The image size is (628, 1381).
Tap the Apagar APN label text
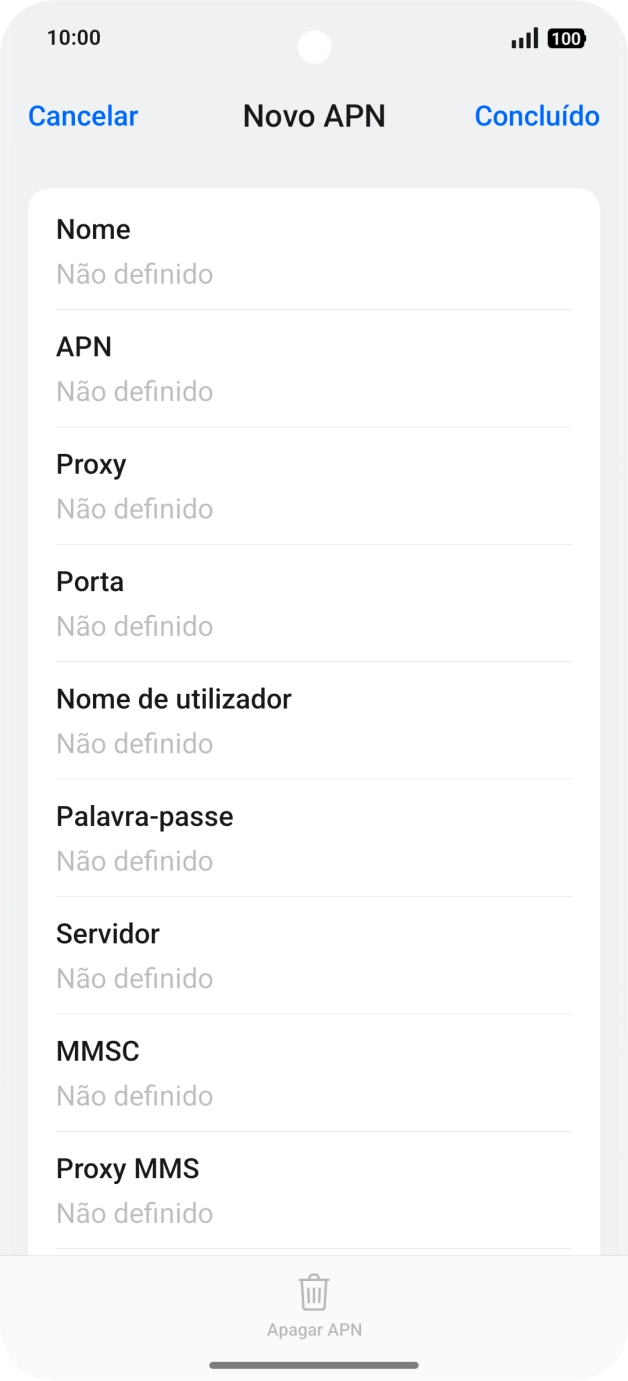[314, 1330]
